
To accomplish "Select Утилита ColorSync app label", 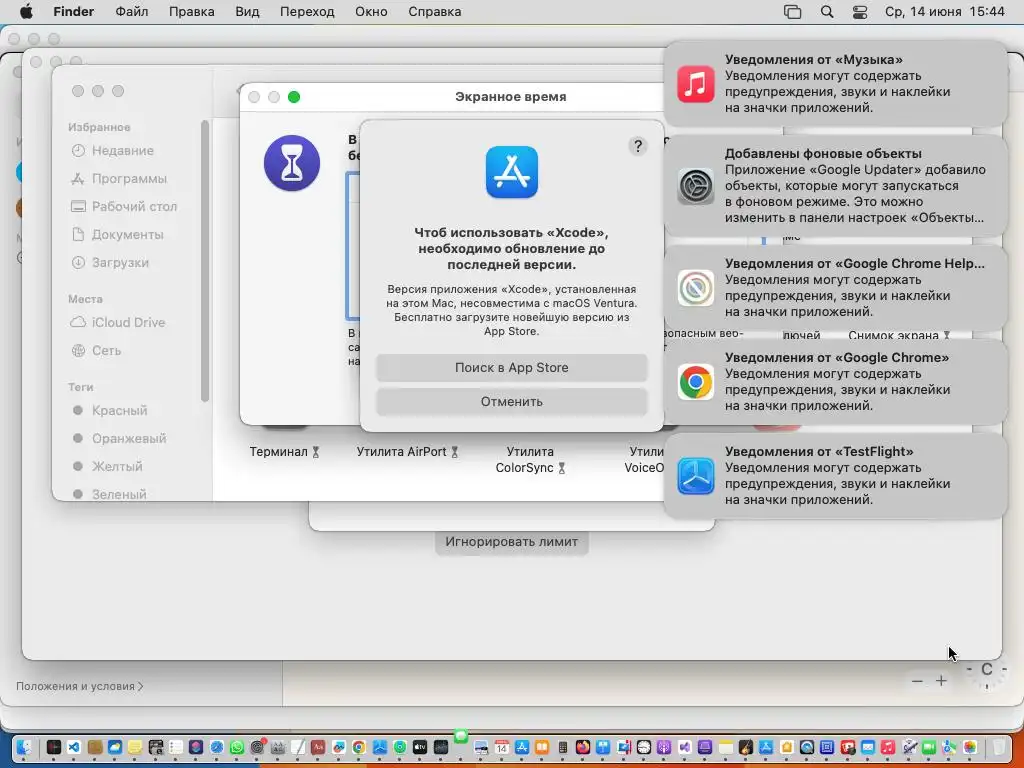I will [530, 460].
